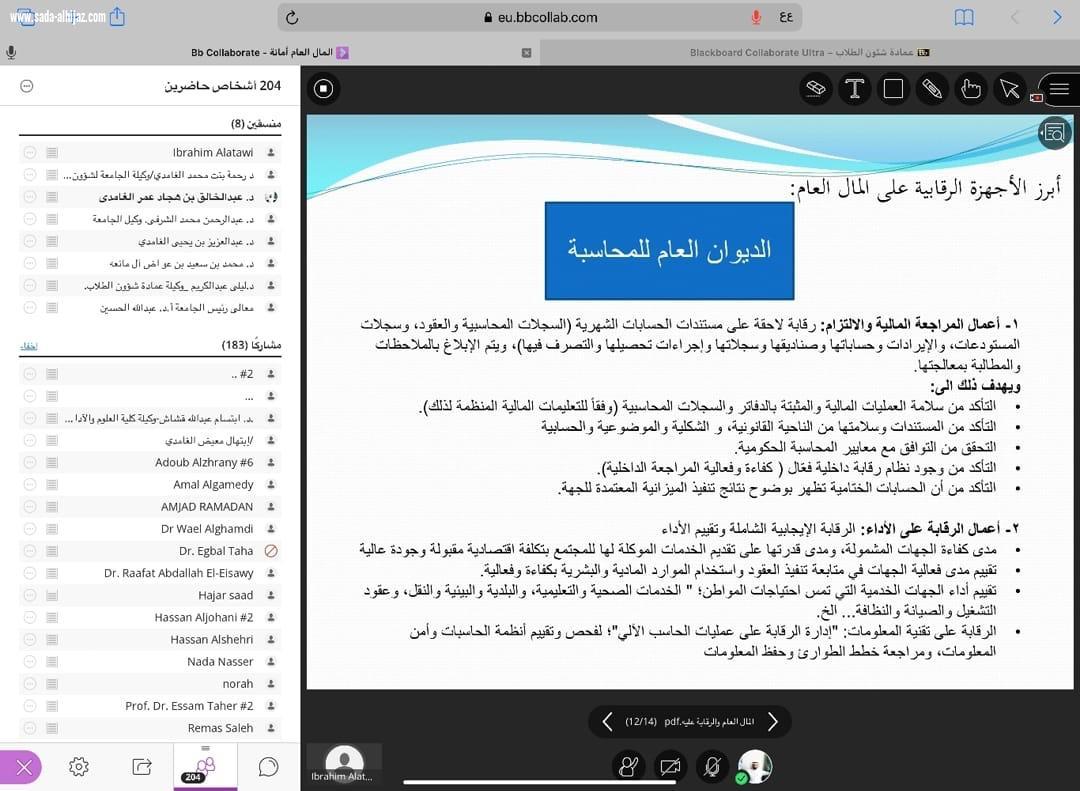Unmute your microphone

712,766
